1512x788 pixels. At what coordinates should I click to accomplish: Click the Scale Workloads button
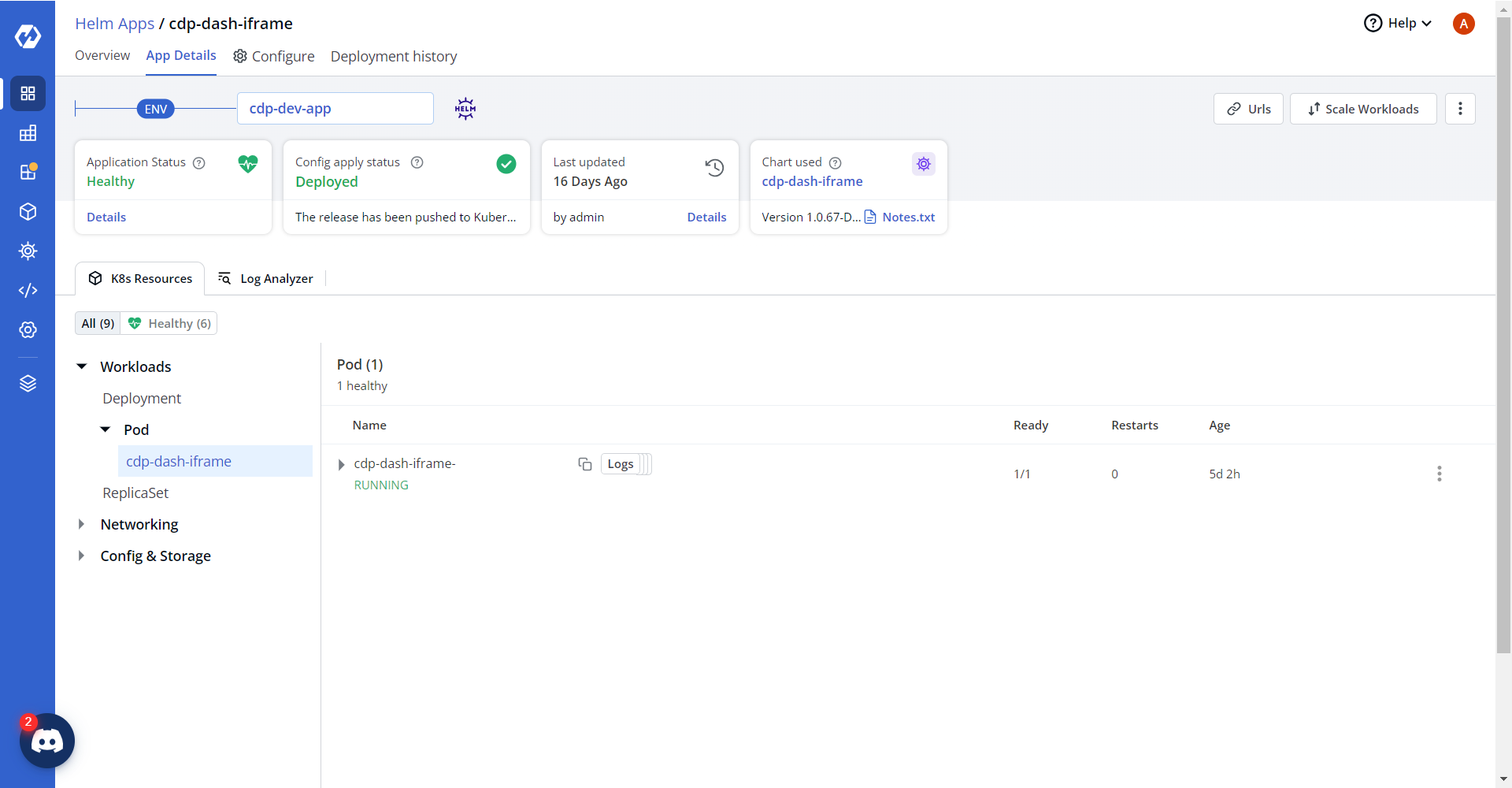click(x=1363, y=109)
